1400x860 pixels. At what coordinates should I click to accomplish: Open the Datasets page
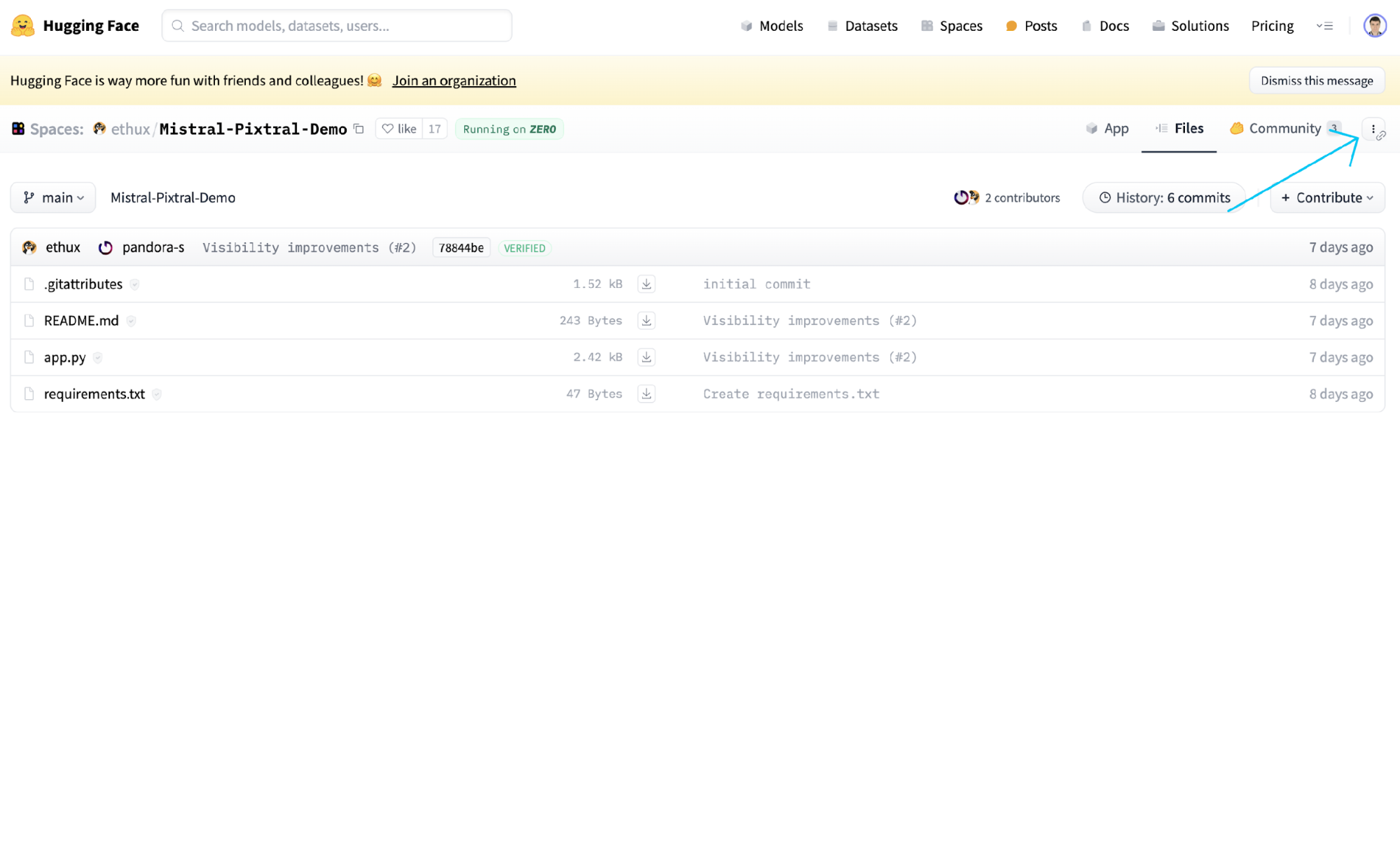(x=862, y=26)
